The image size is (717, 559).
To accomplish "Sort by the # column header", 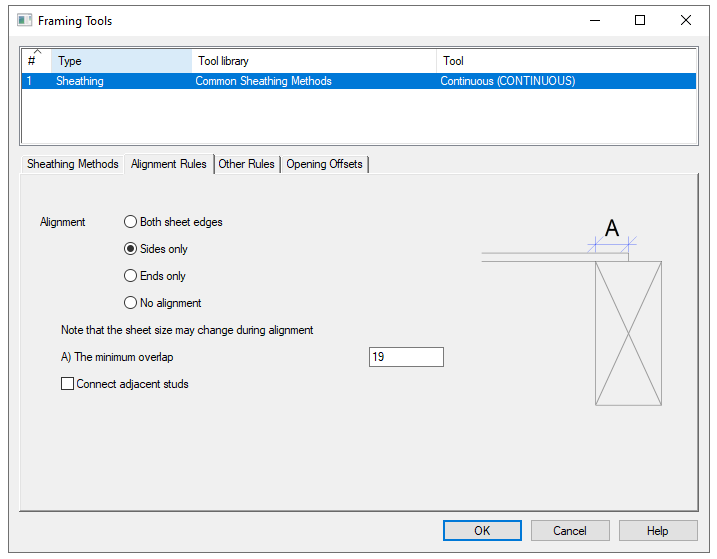I will tap(36, 61).
